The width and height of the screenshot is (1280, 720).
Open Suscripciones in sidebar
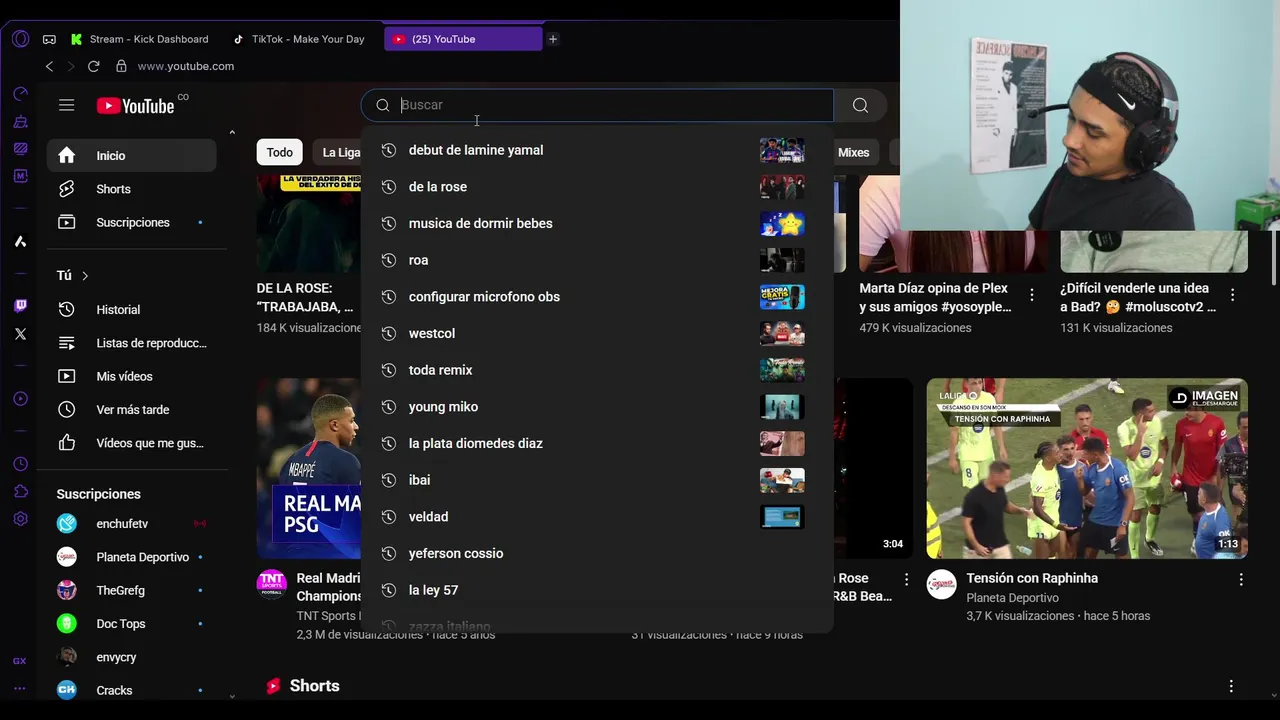(131, 222)
